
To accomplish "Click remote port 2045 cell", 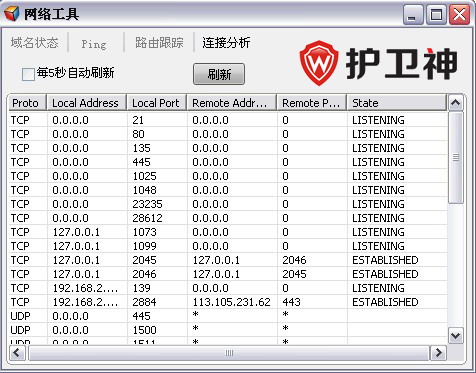I will pyautogui.click(x=294, y=274).
